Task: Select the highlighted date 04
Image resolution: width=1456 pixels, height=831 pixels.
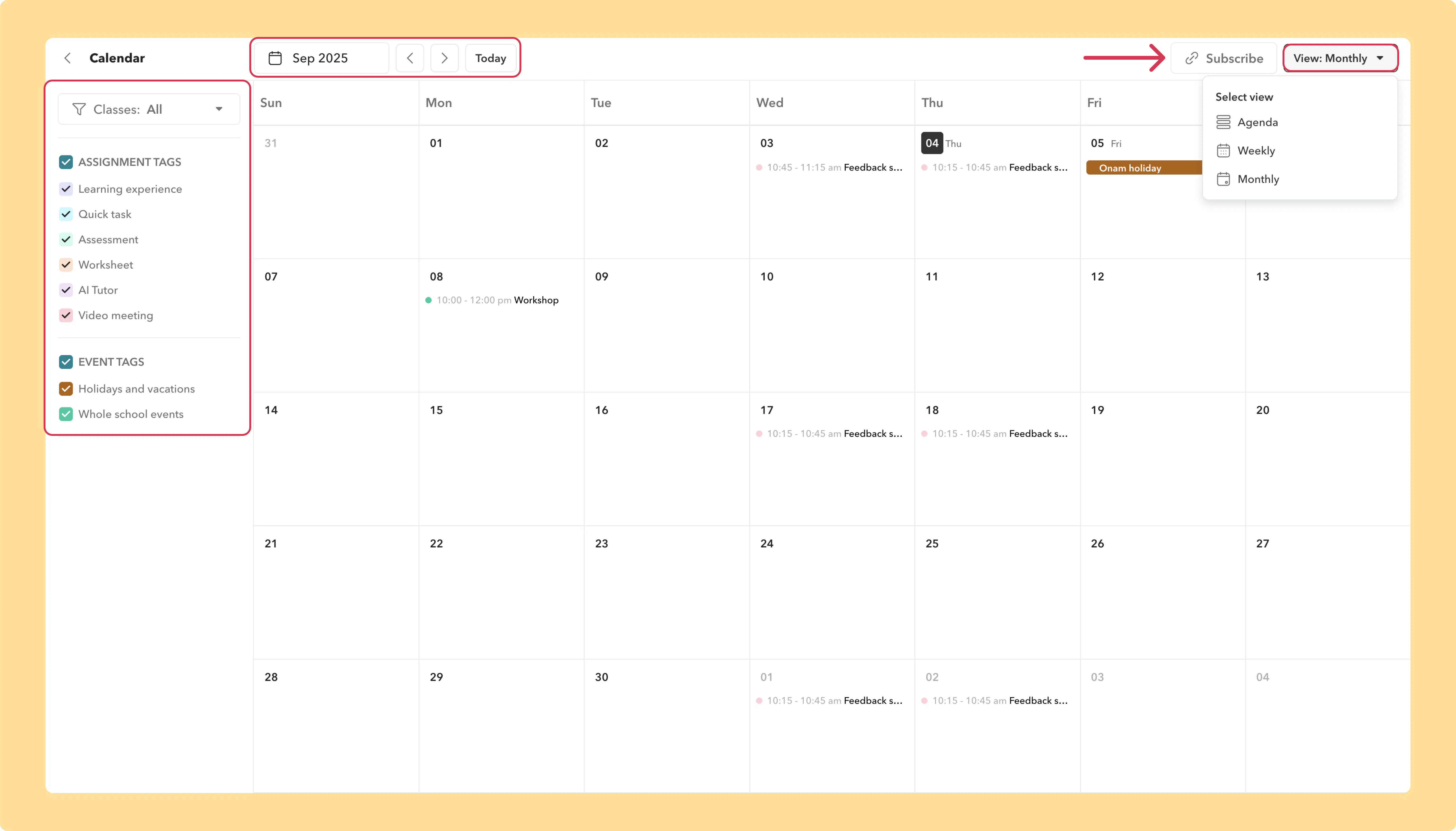Action: tap(932, 143)
